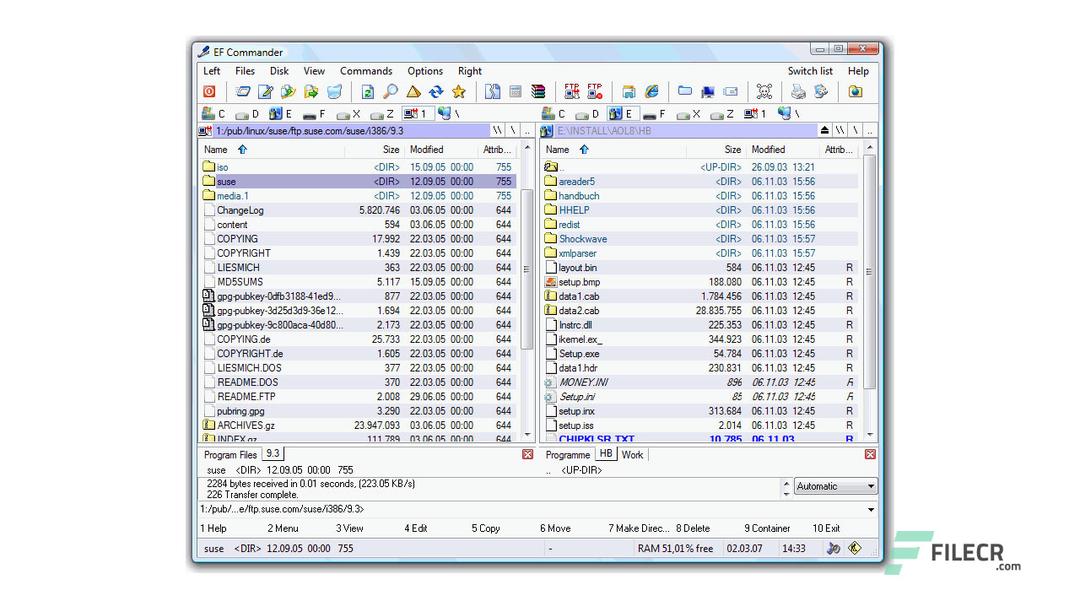Image resolution: width=1080 pixels, height=608 pixels.
Task: Click the left panel vertical scrollbar
Action: (x=527, y=270)
